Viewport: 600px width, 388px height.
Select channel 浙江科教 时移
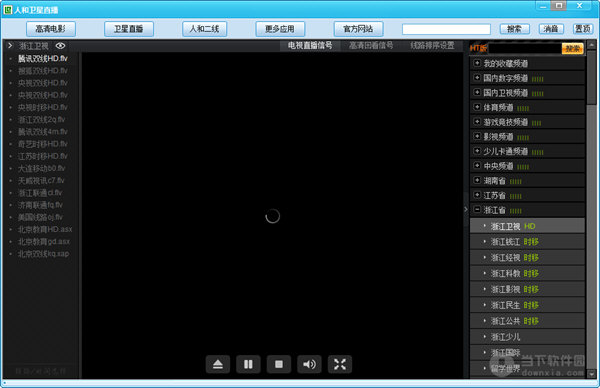coord(527,273)
